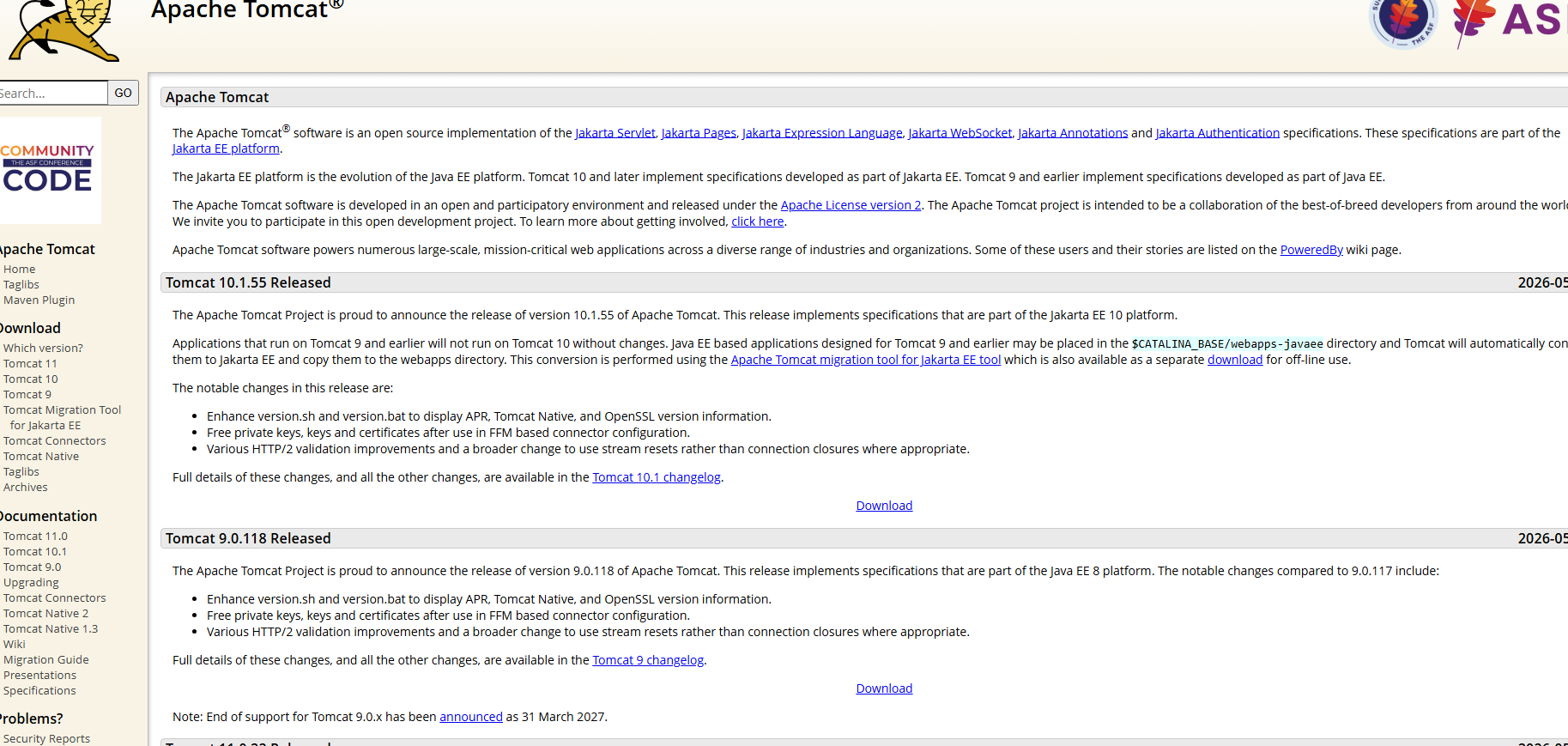
Task: Open the Jakarta Expression Language link
Action: click(822, 133)
